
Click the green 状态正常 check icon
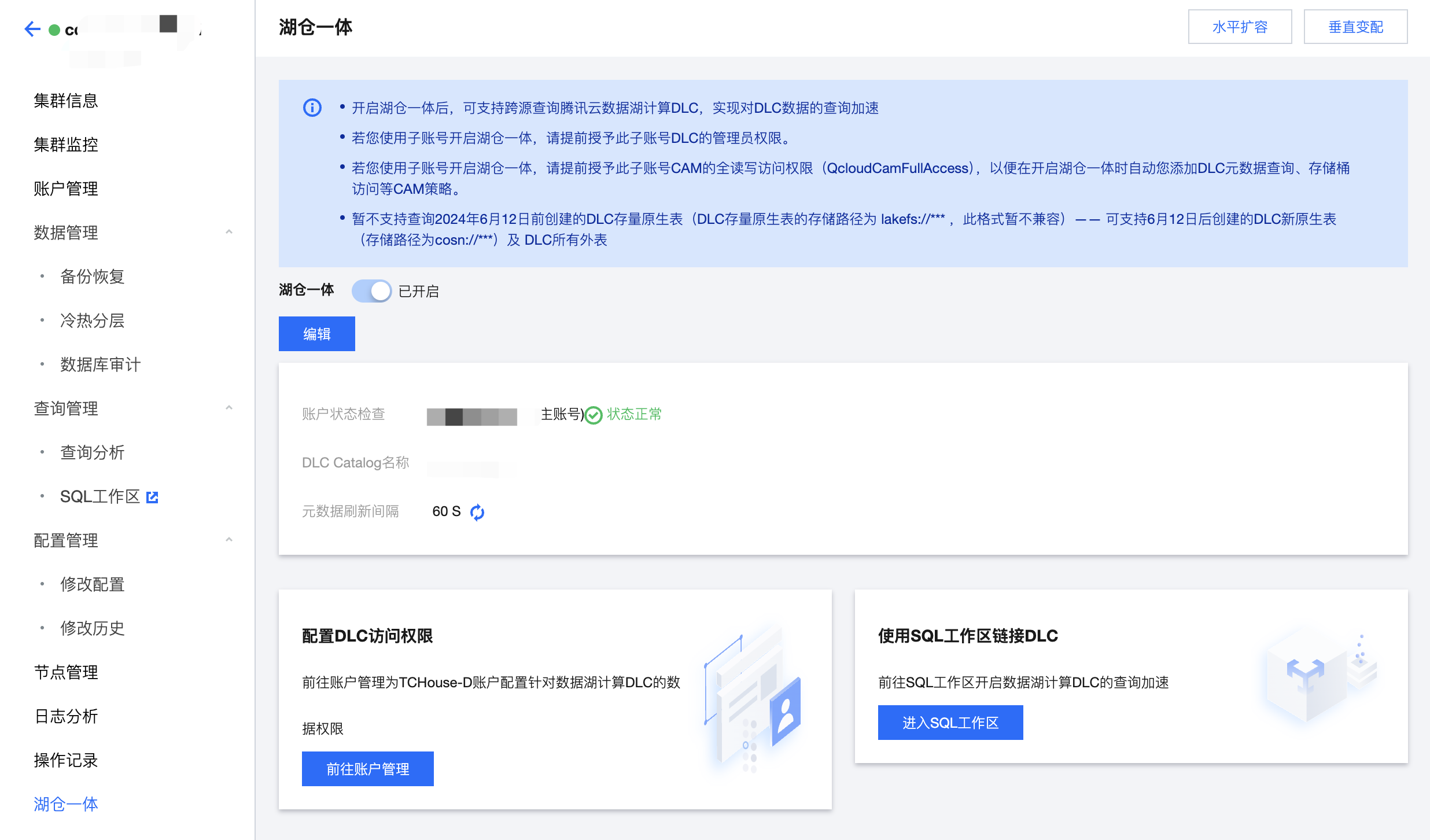(x=594, y=415)
